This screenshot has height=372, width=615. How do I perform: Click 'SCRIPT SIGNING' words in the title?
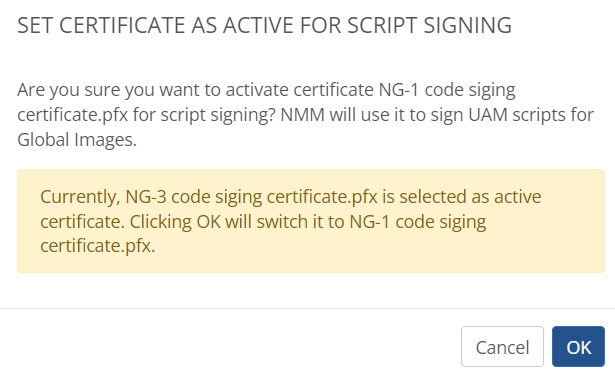(429, 26)
